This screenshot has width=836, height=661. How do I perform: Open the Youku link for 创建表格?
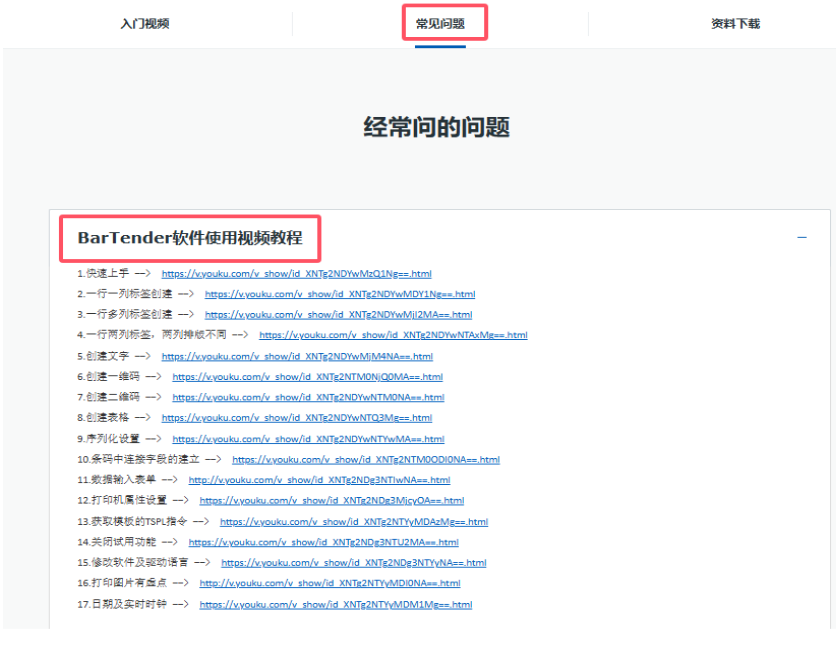click(296, 418)
